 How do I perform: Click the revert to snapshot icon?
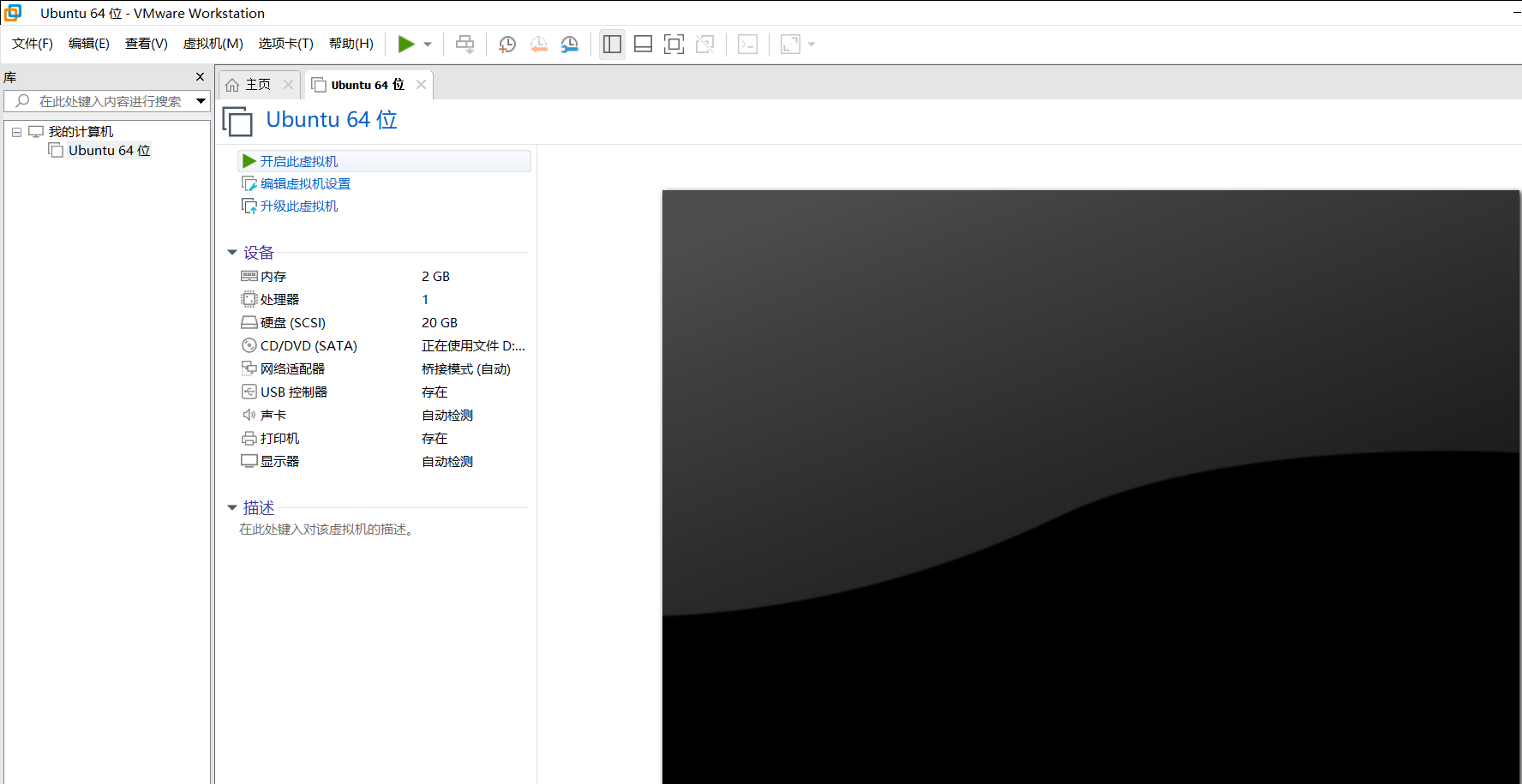pos(538,44)
